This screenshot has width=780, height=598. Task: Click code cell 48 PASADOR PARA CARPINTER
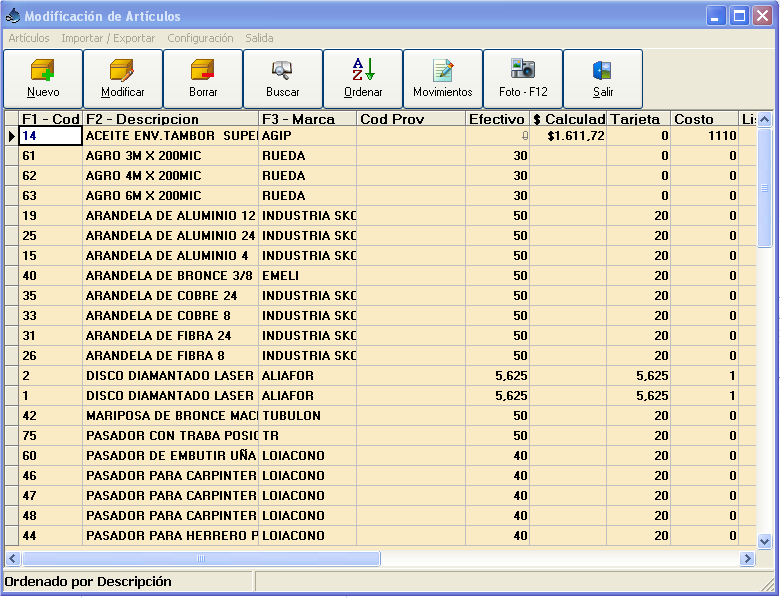50,515
